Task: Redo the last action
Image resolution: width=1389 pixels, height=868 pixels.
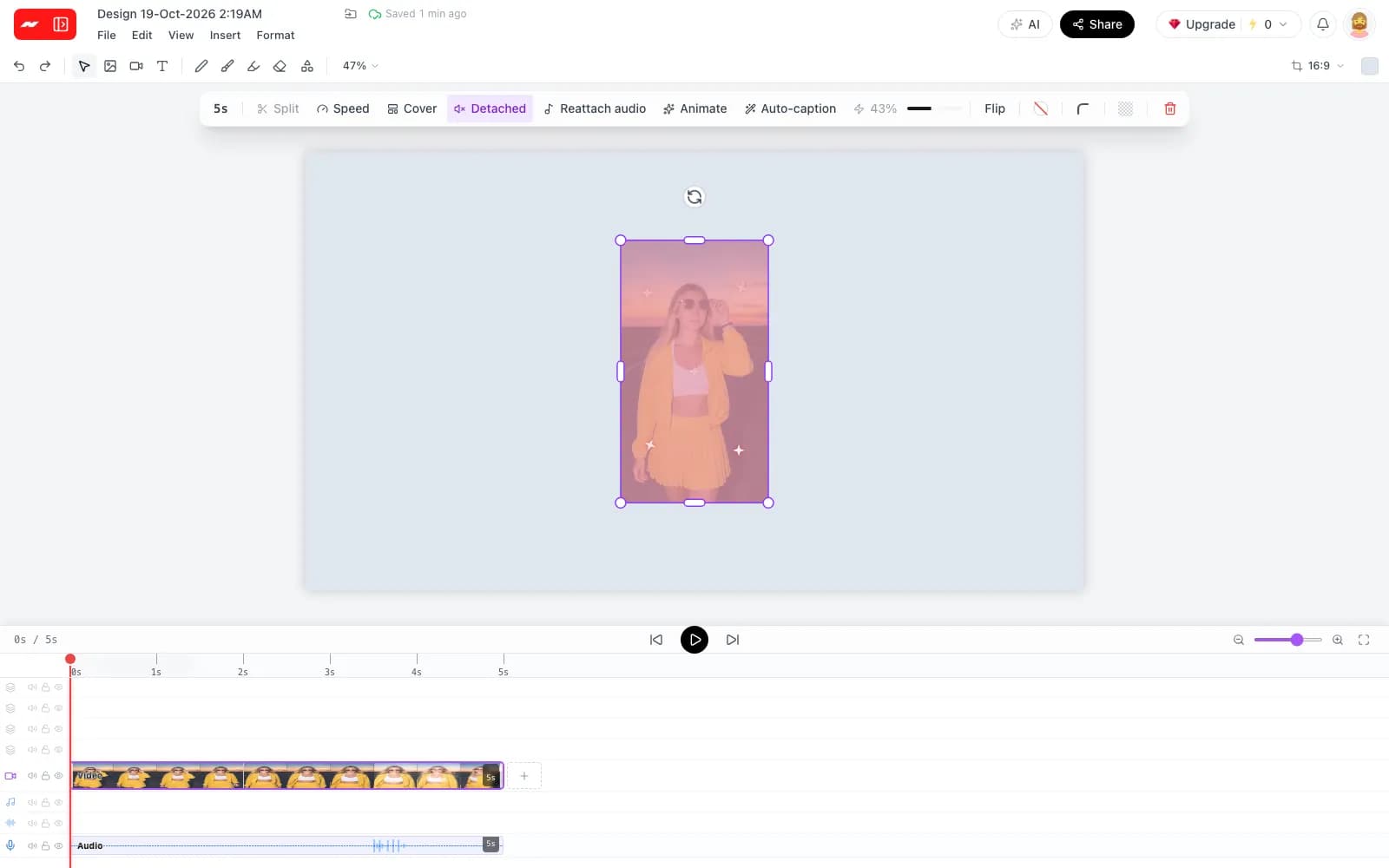Action: click(x=45, y=66)
